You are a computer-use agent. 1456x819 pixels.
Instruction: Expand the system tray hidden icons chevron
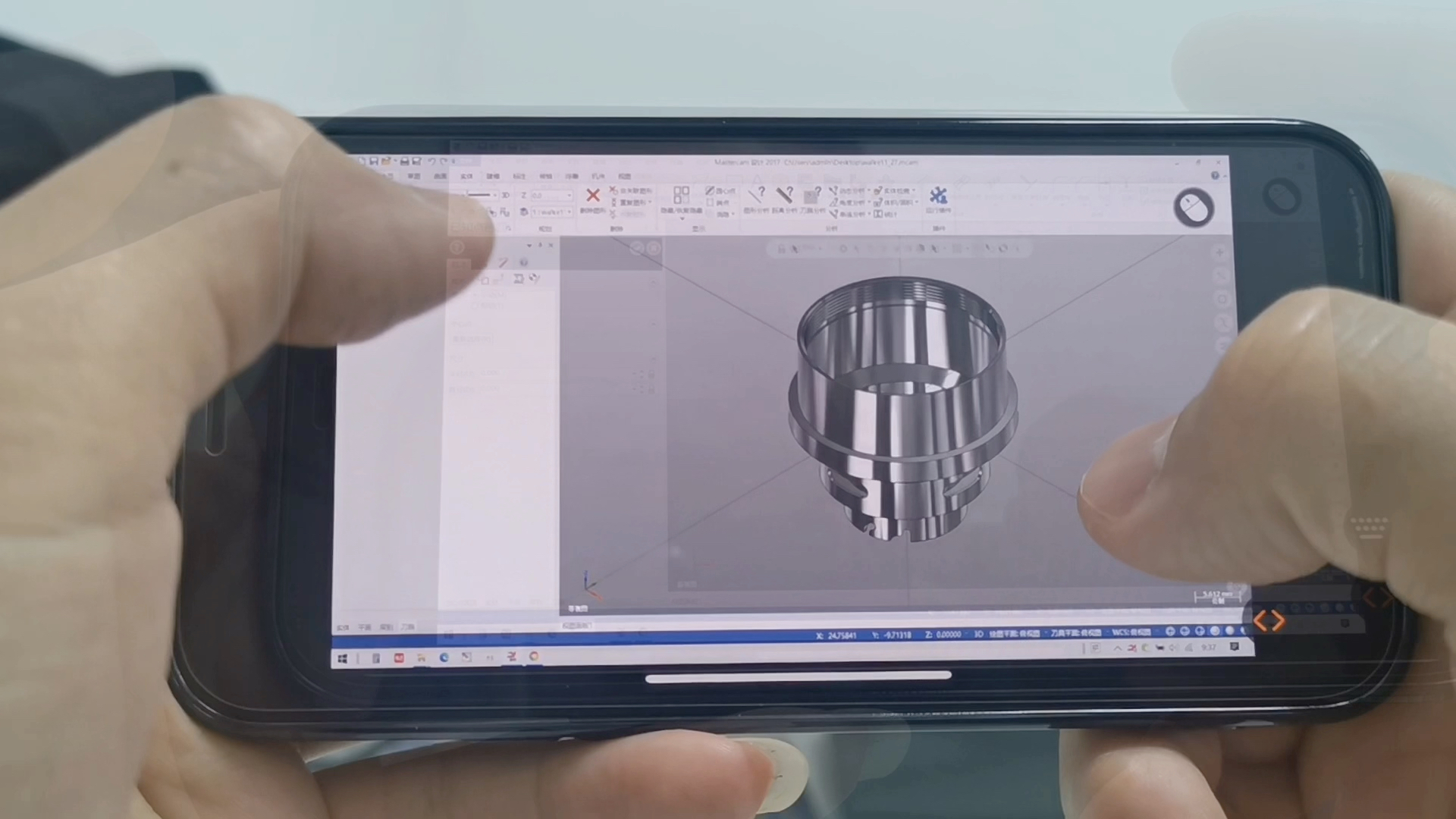[x=1117, y=648]
